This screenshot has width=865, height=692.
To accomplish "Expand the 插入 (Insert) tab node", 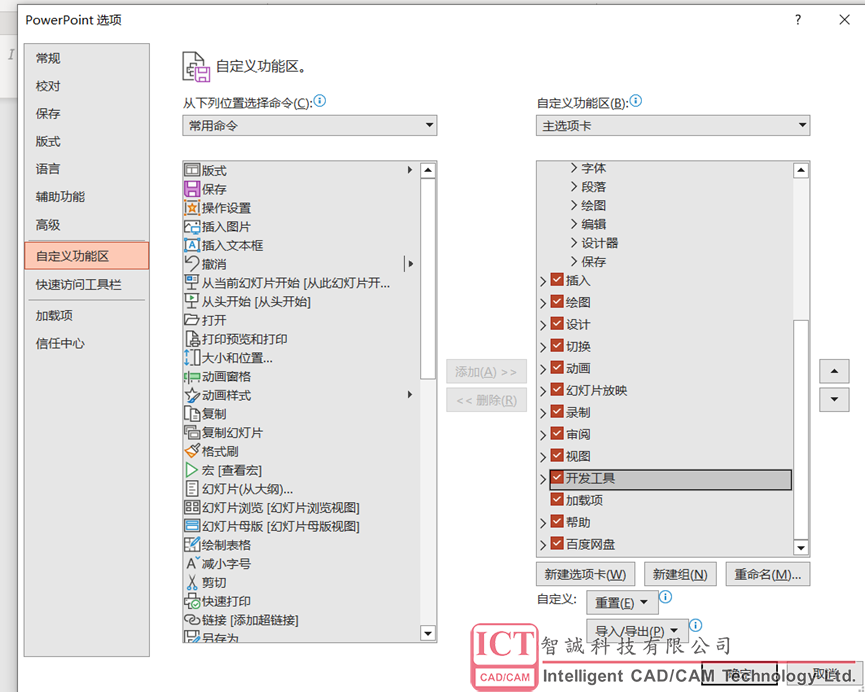I will (x=543, y=281).
